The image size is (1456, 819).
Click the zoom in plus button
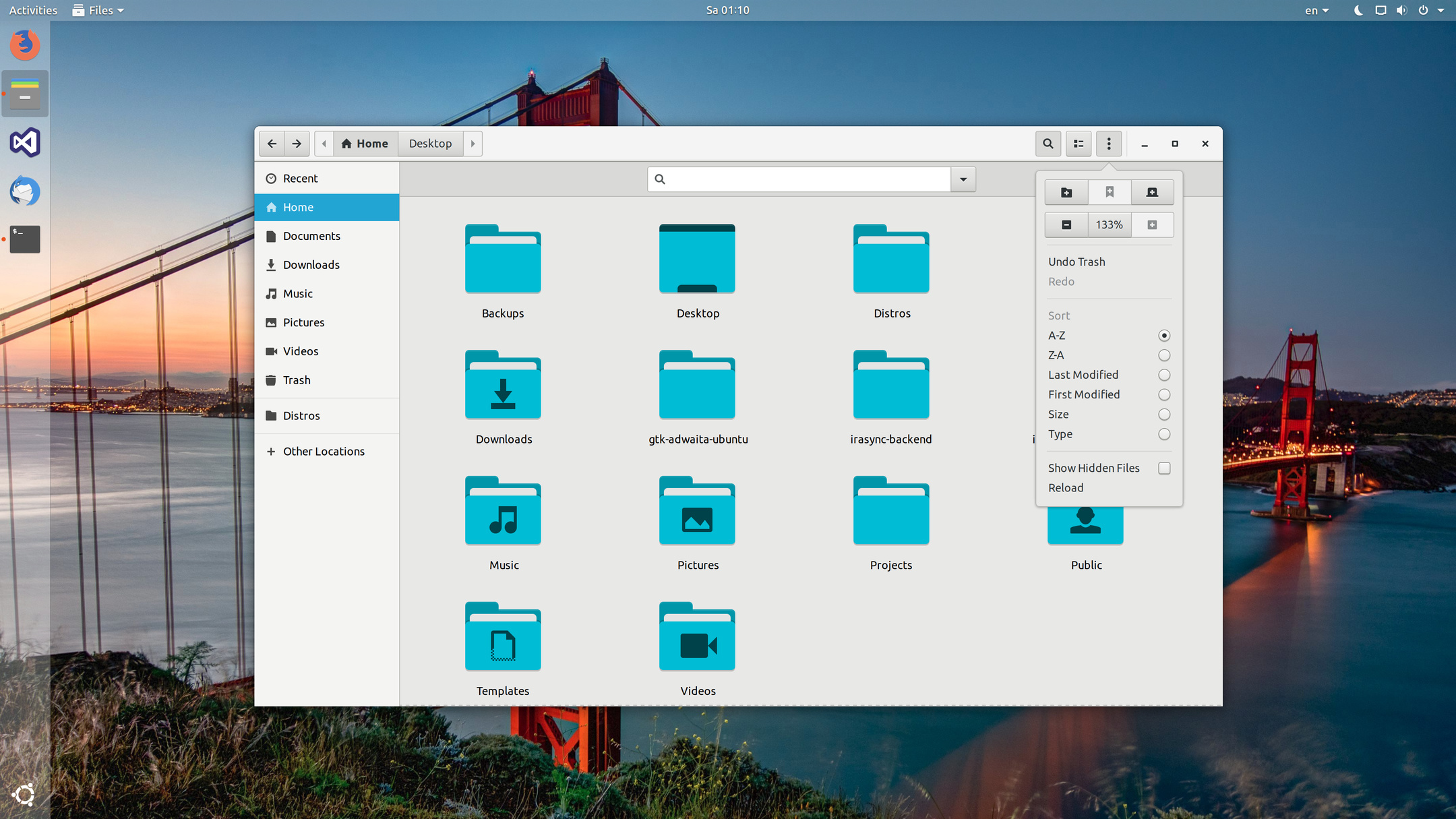[x=1152, y=225]
